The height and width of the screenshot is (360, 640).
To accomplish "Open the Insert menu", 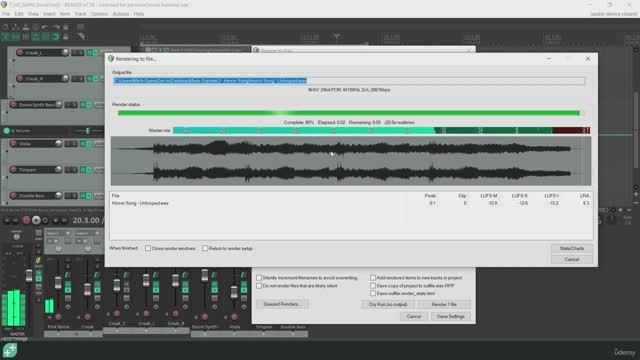I will point(49,14).
